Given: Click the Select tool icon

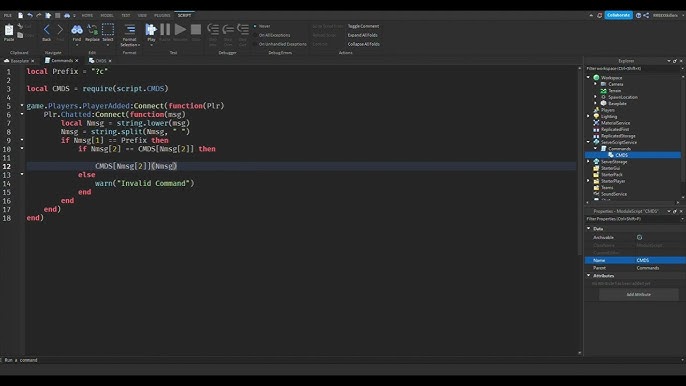Looking at the screenshot, I should (108, 30).
